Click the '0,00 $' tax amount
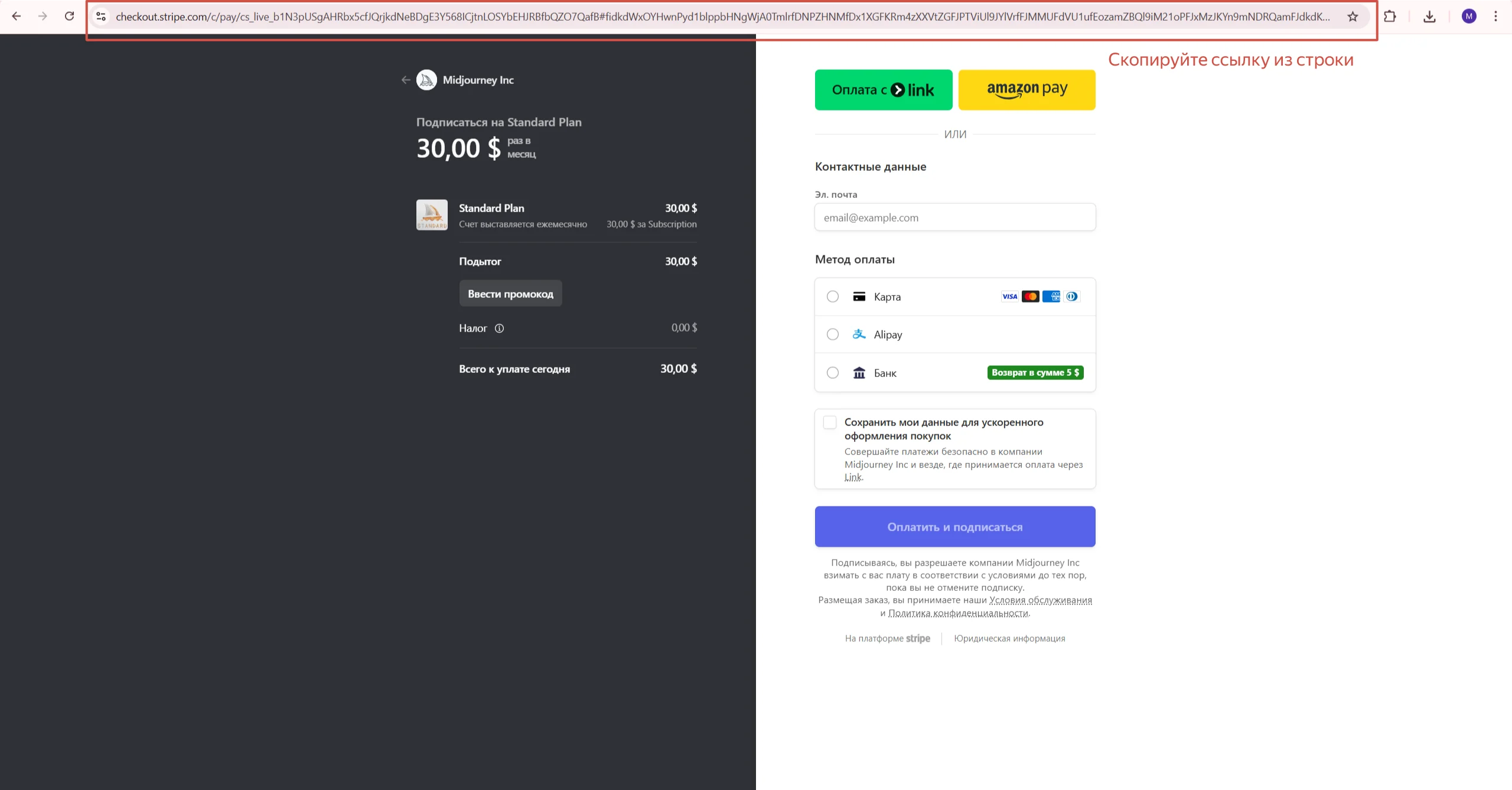 click(684, 328)
